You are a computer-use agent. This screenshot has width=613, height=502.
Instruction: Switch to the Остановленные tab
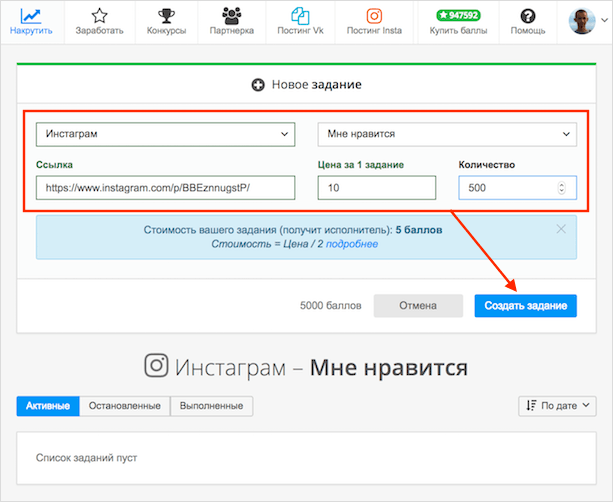[x=125, y=406]
